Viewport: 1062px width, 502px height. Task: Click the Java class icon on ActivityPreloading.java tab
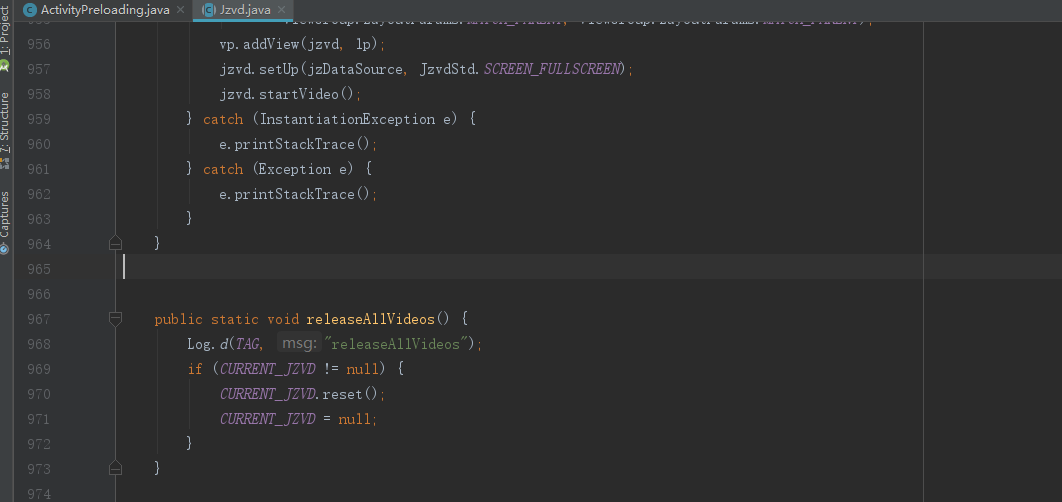pos(29,10)
